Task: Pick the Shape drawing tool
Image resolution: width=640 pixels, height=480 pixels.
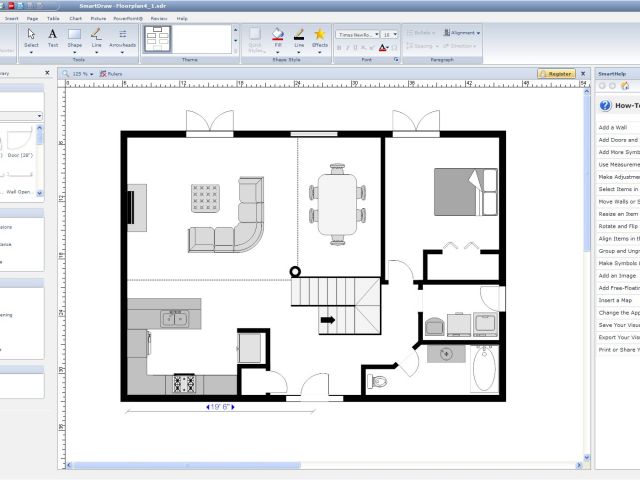Action: [75, 37]
